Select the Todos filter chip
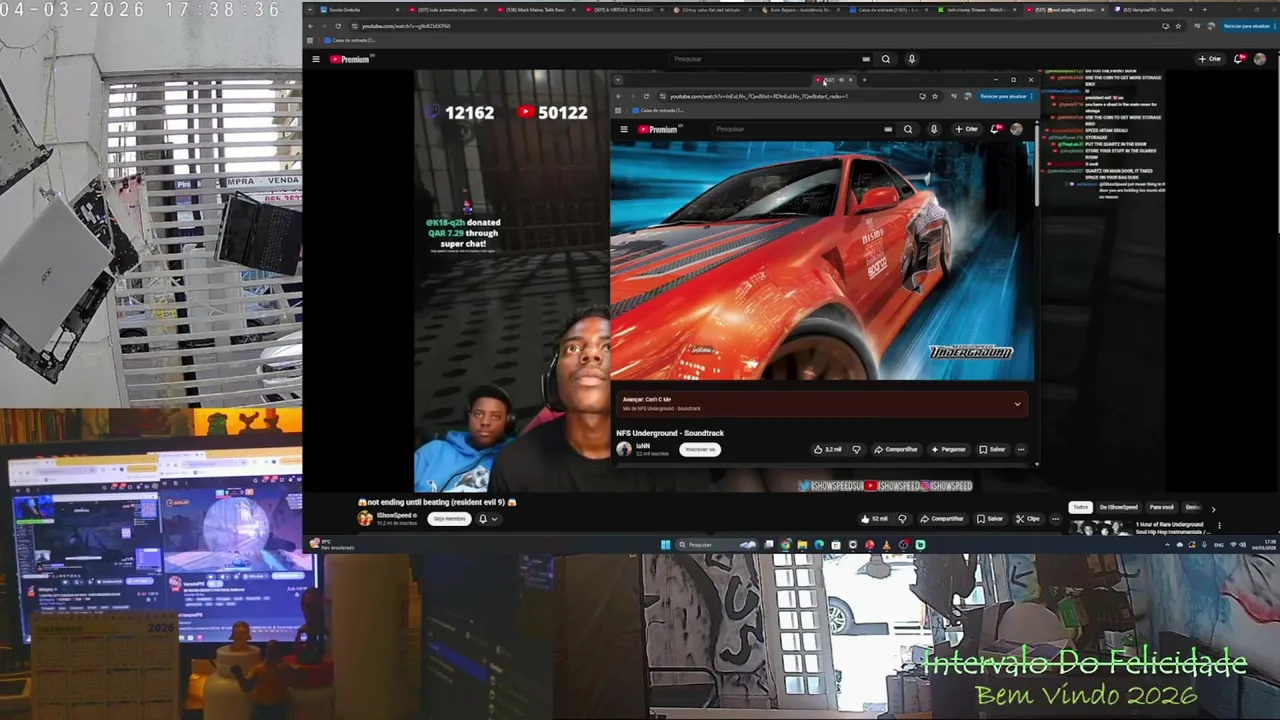Image resolution: width=1280 pixels, height=720 pixels. [x=1080, y=507]
